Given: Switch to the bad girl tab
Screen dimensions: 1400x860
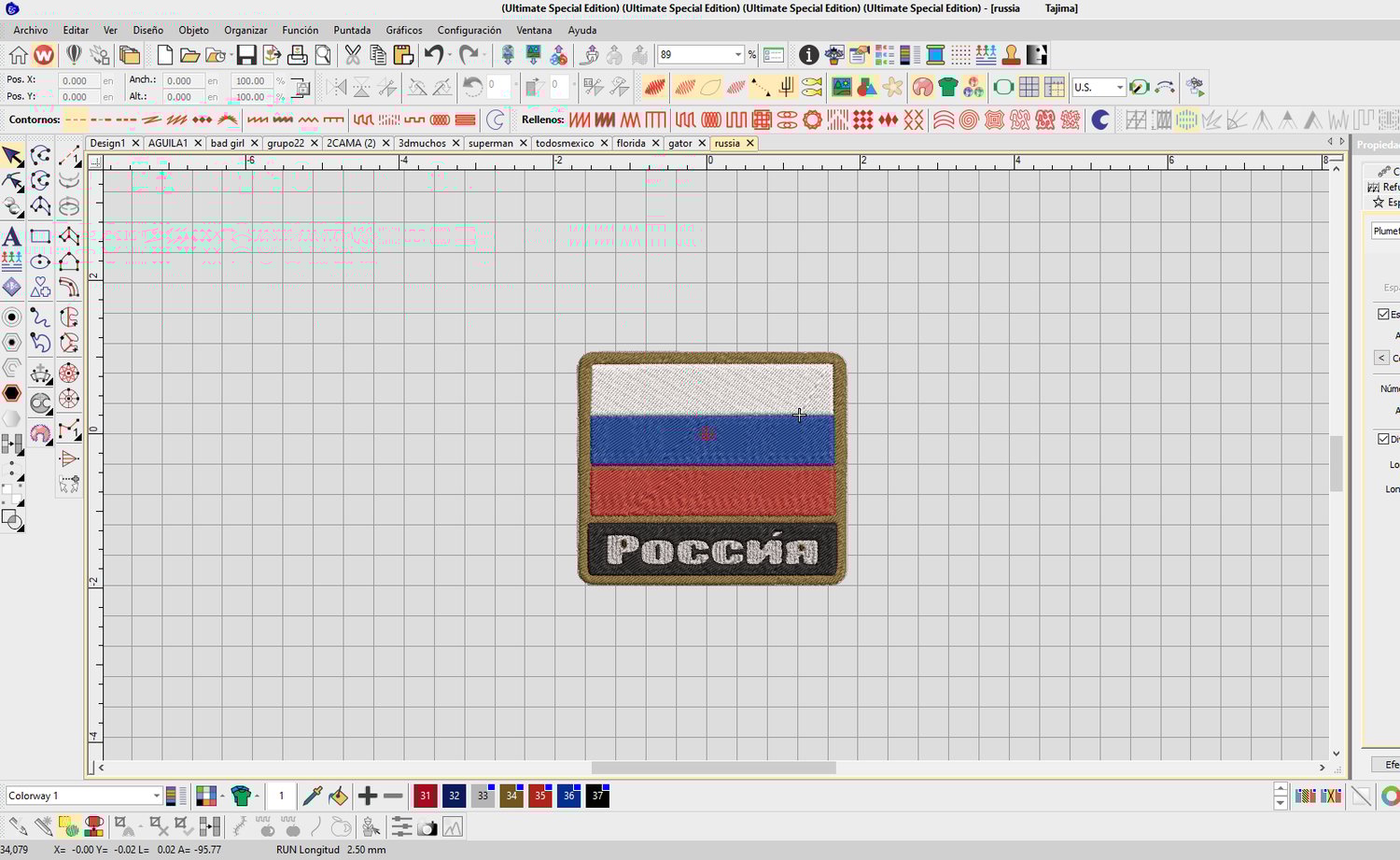Looking at the screenshot, I should (228, 143).
